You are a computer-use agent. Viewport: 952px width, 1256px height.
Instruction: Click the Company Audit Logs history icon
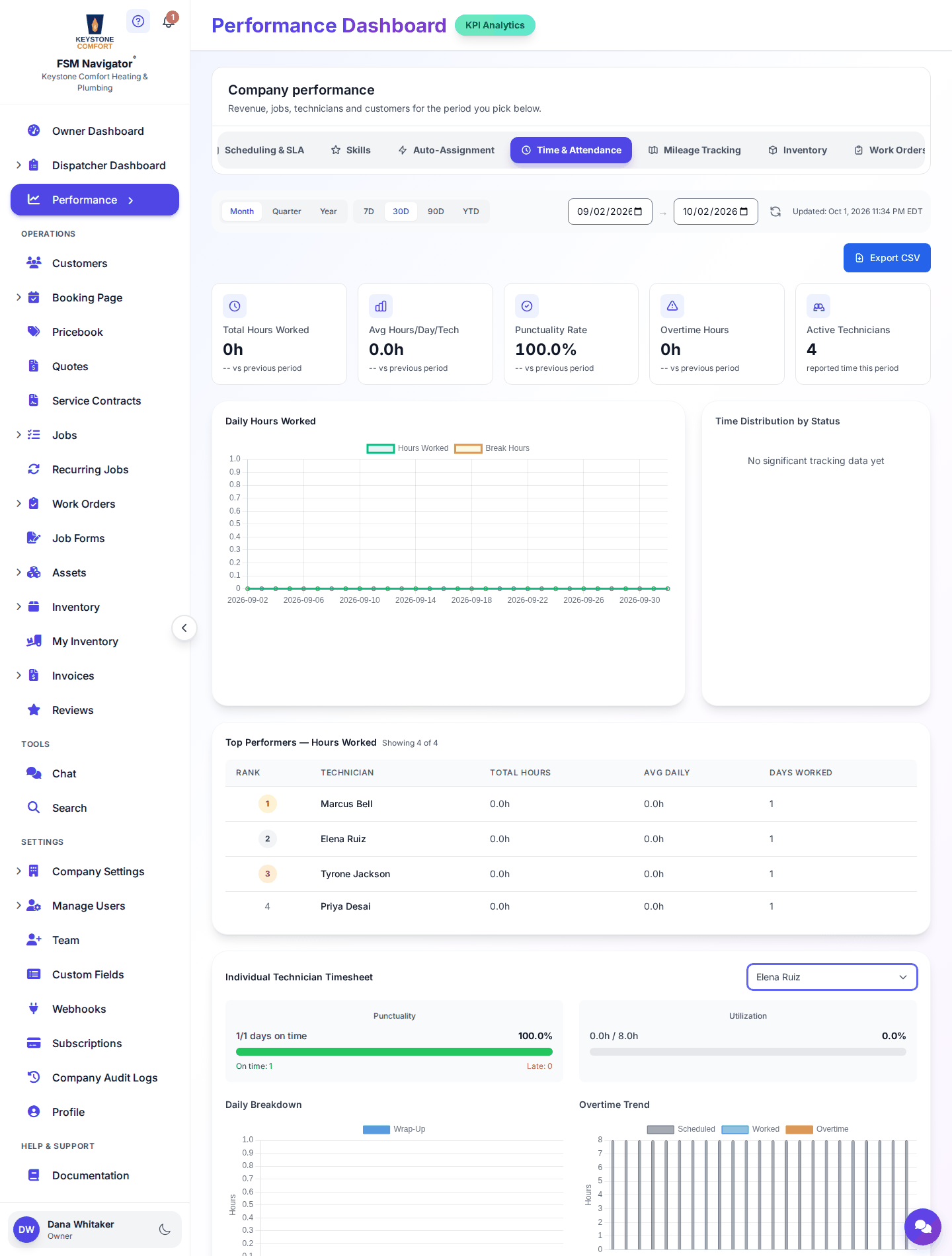tap(34, 1078)
